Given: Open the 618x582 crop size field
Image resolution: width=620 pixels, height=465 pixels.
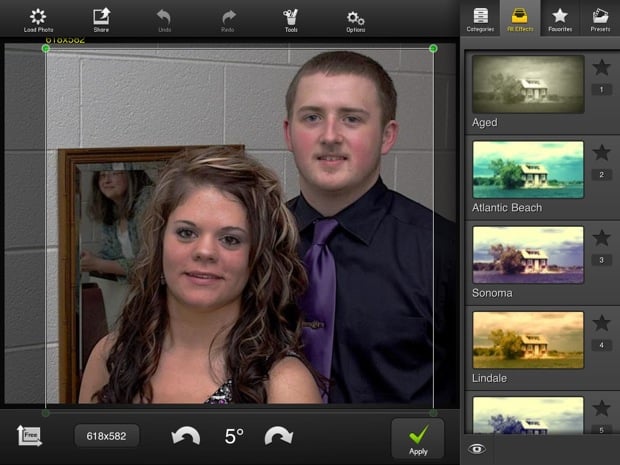Looking at the screenshot, I should coord(106,436).
